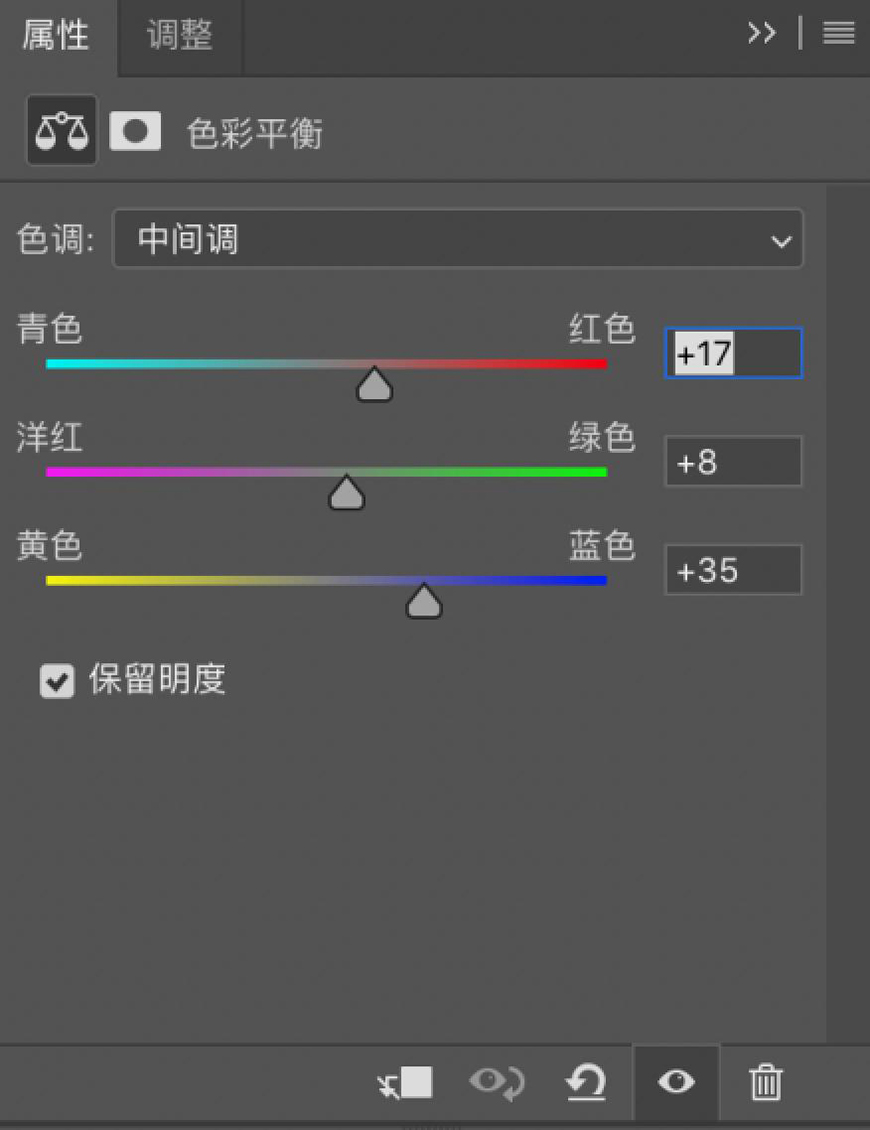Click the clip-to-layer icon at bottom
Viewport: 870px width, 1130px height.
point(404,1083)
